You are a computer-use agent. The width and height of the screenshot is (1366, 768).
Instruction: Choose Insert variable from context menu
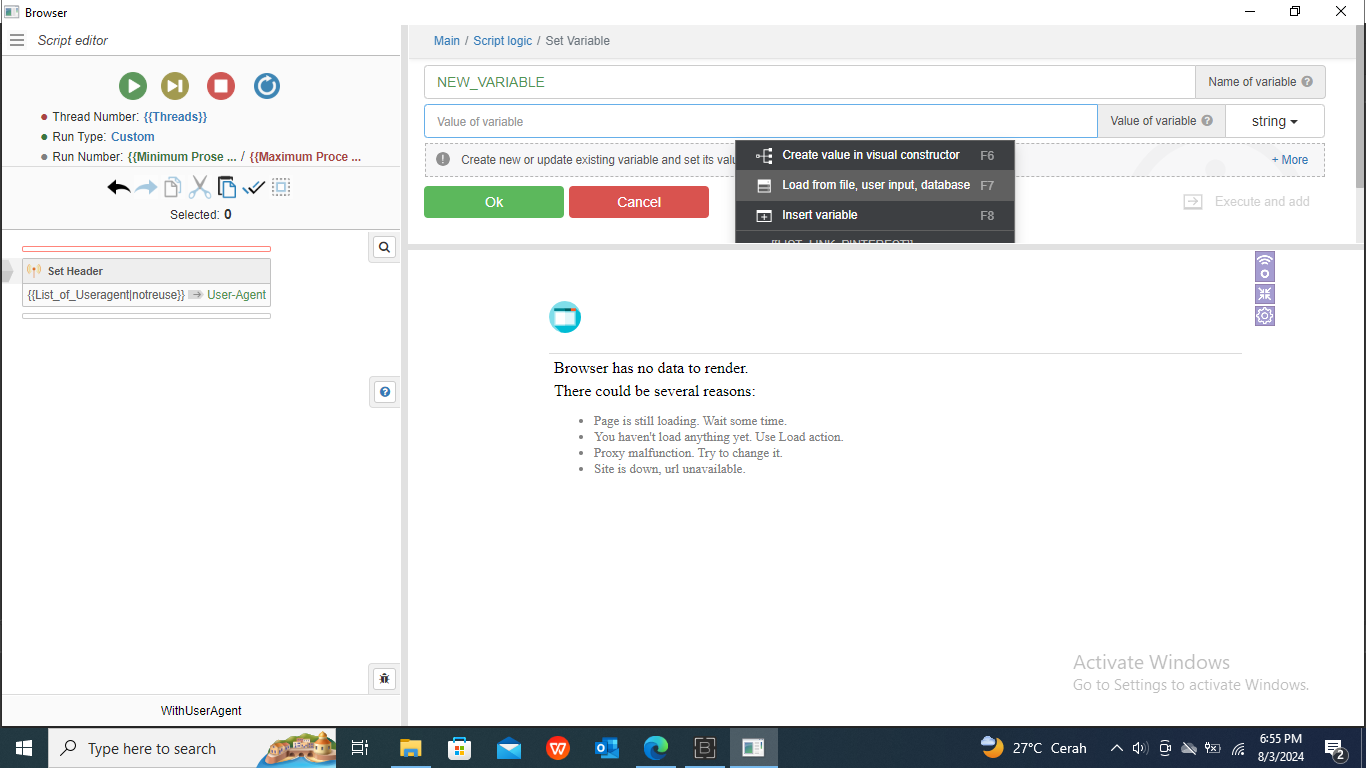coord(819,215)
